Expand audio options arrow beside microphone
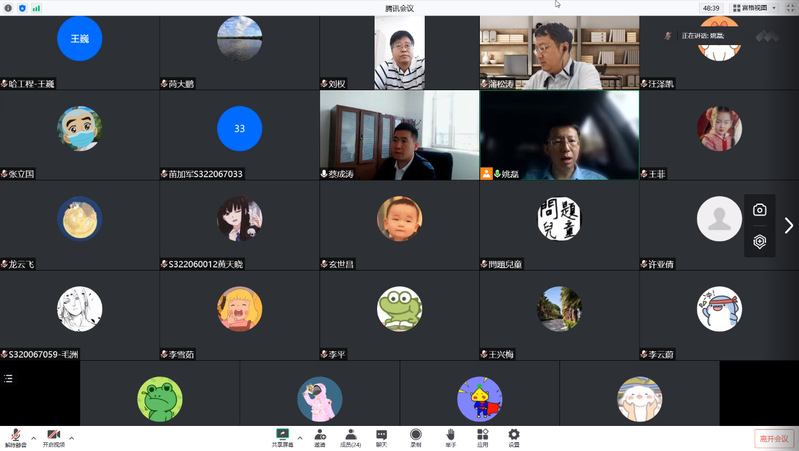This screenshot has height=451, width=799. click(x=33, y=438)
